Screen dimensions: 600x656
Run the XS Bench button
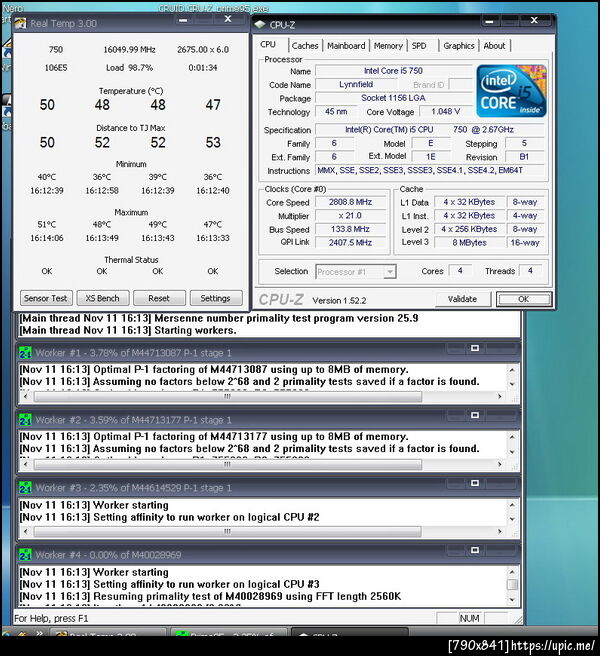pos(103,298)
